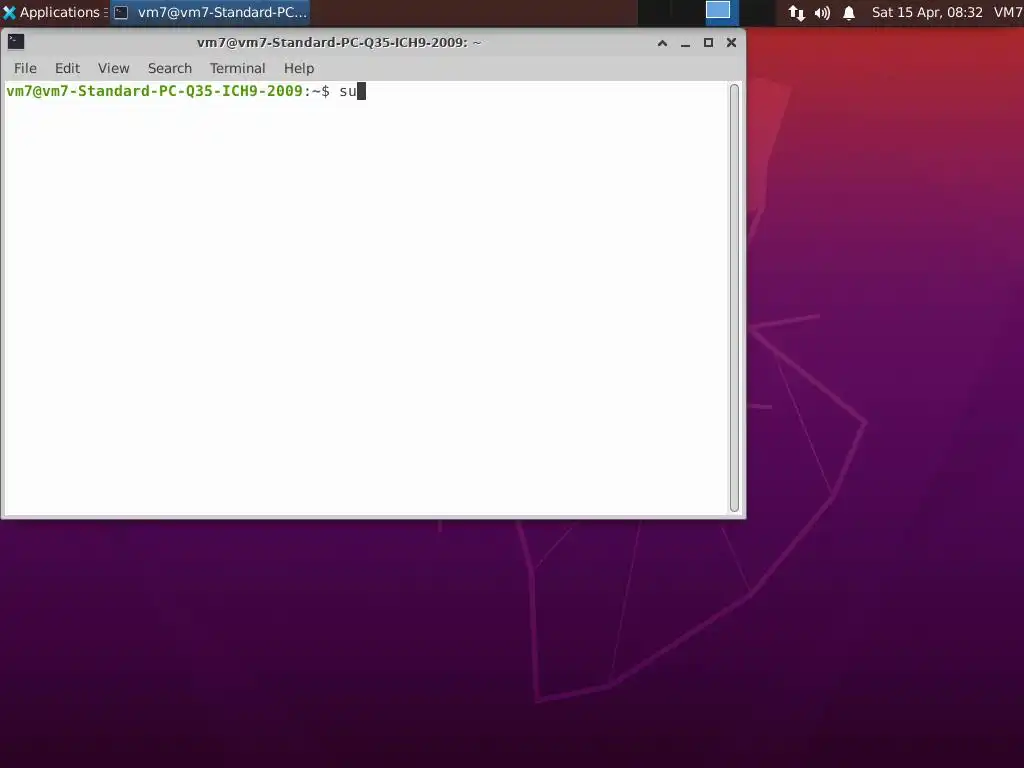Open the Search menu

click(x=170, y=68)
